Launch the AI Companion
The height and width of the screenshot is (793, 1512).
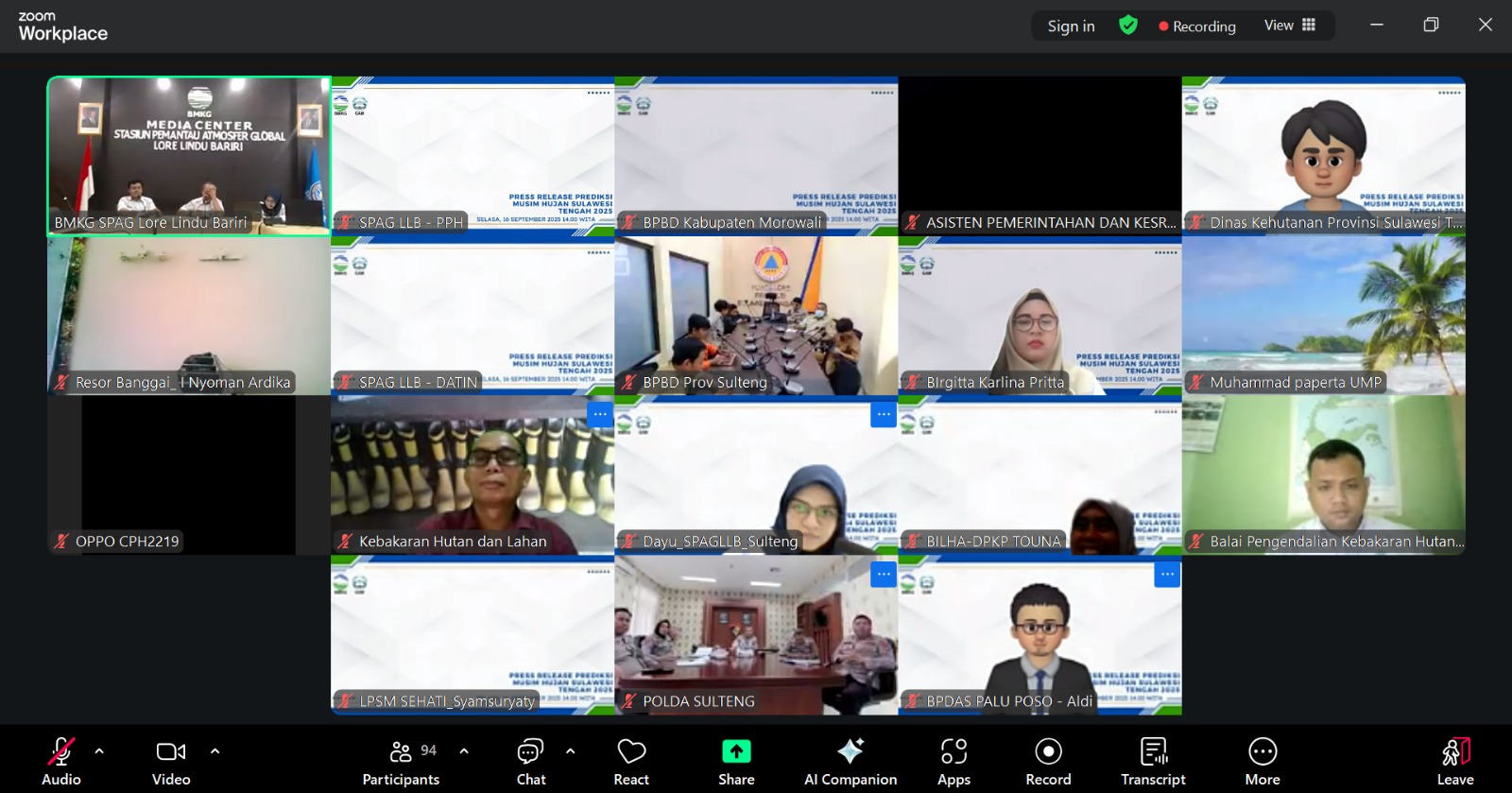(x=850, y=760)
